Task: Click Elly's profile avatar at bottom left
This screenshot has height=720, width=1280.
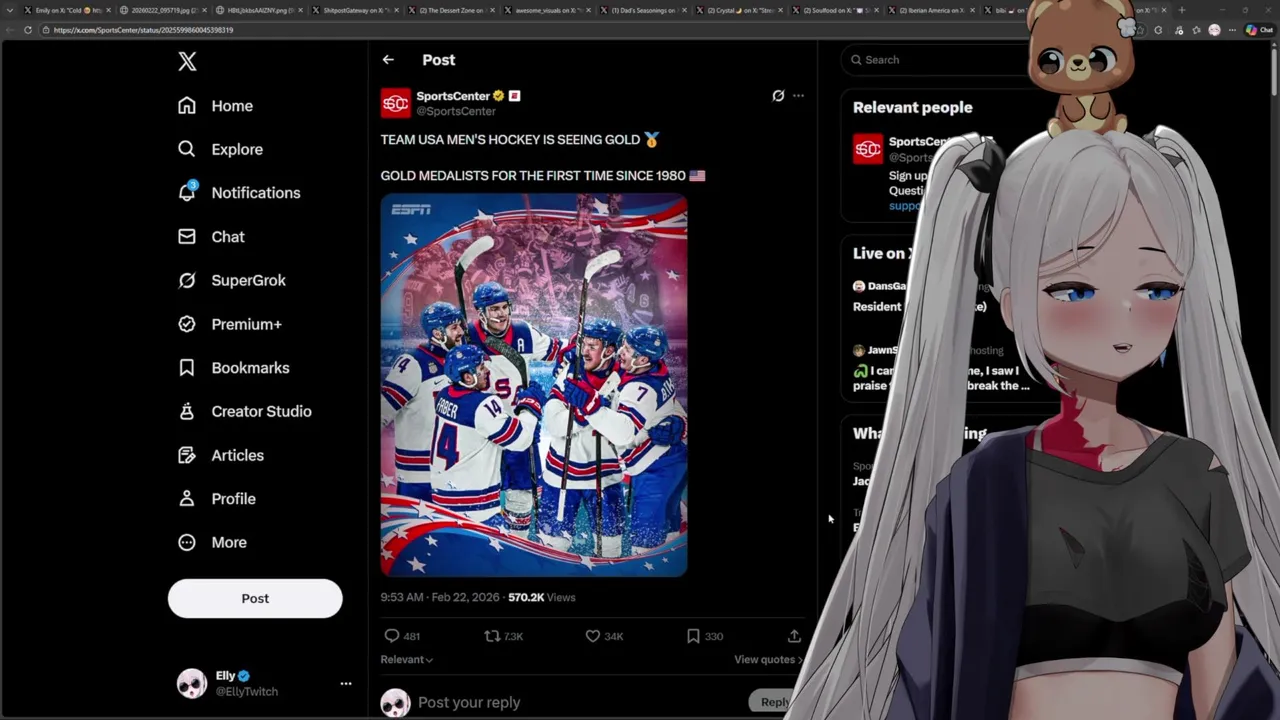Action: pyautogui.click(x=192, y=683)
